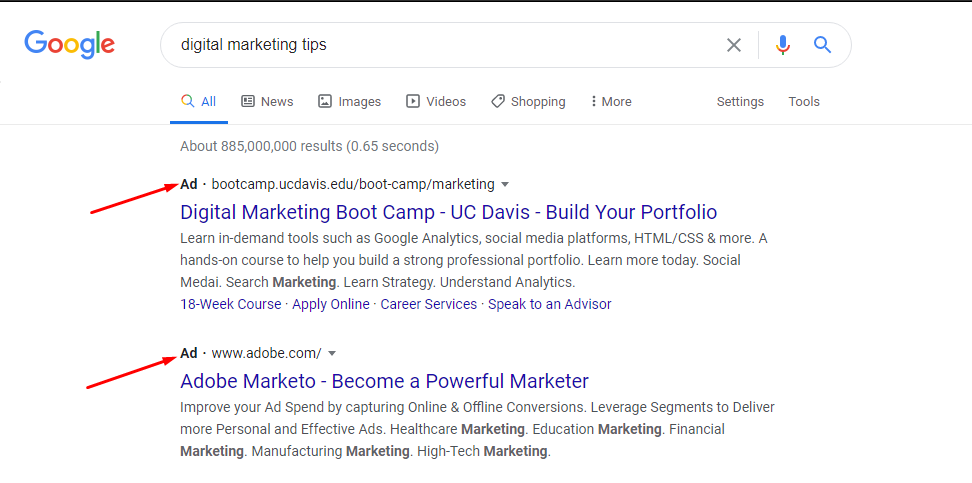Go to the Shopping tab
Image resolution: width=972 pixels, height=483 pixels.
[x=528, y=101]
